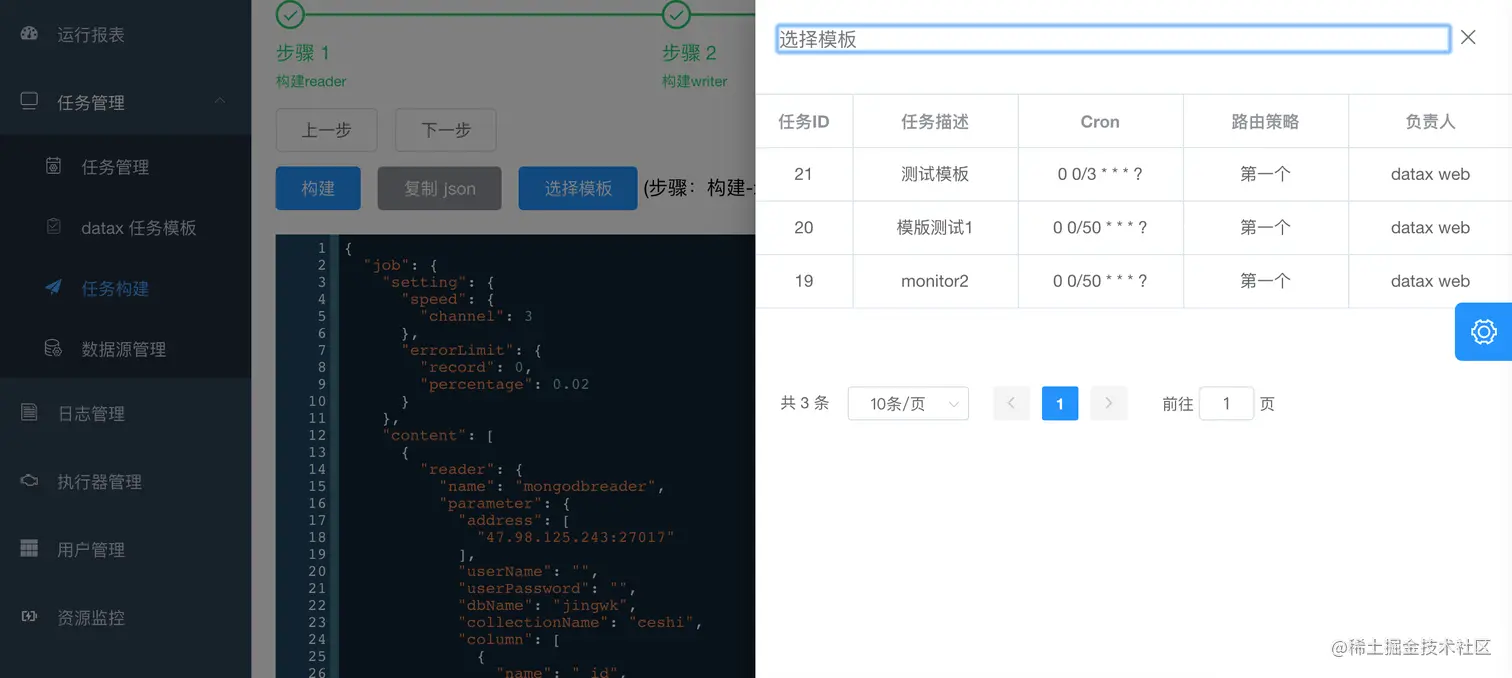Screen dimensions: 1512x678
Task: Click the cron cell 0 0/3 * * * ?
Action: (1100, 174)
